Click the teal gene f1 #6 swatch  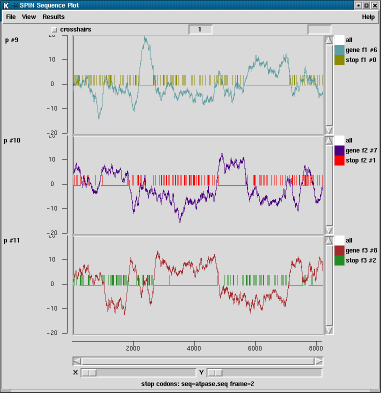(x=339, y=50)
